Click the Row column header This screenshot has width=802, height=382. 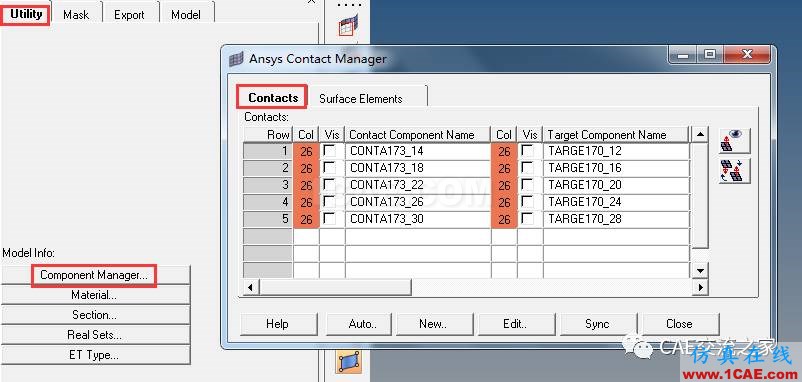click(268, 134)
